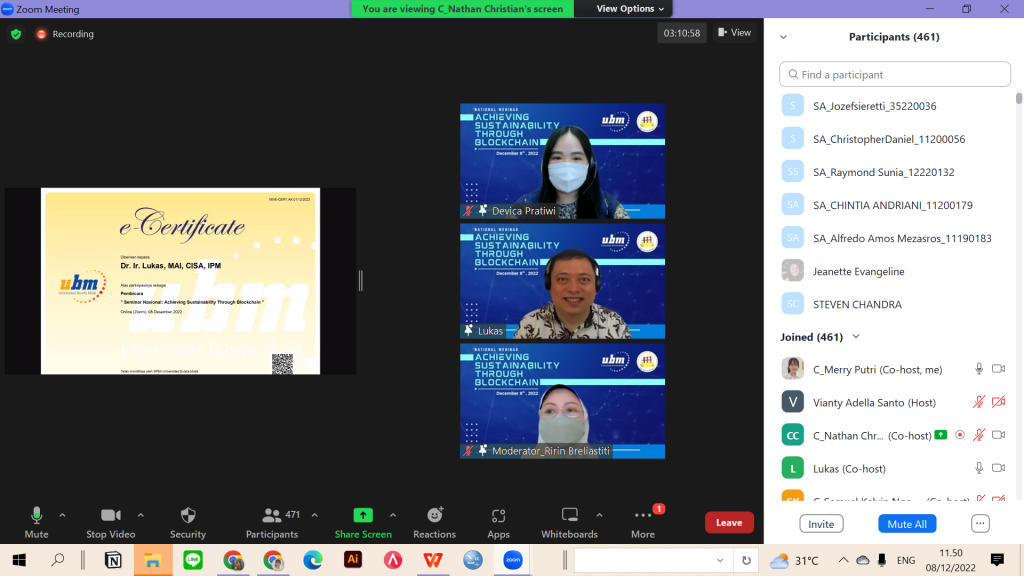
Task: Expand arrow next to Whiteboards
Action: pos(599,515)
